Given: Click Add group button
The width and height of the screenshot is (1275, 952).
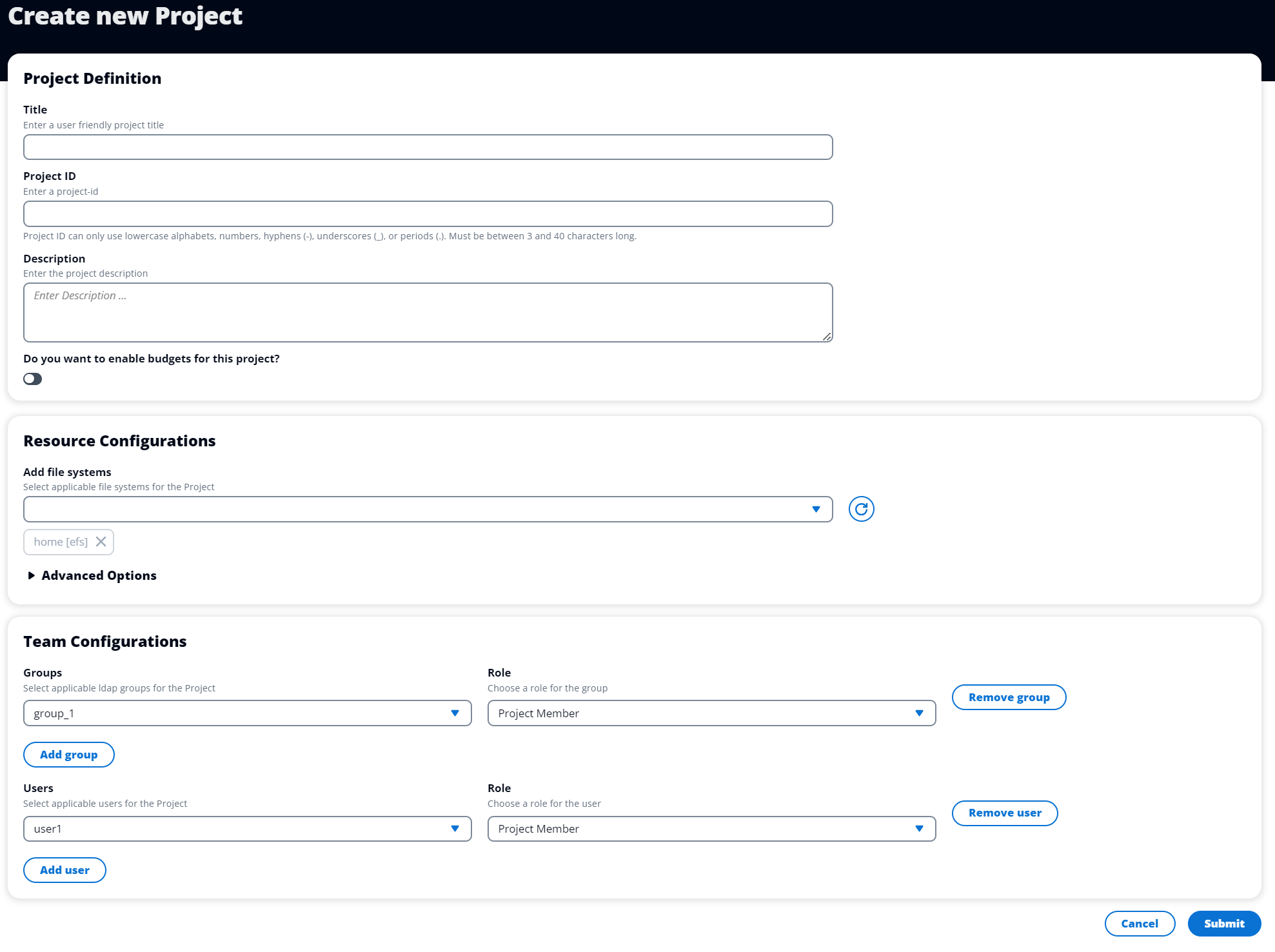Looking at the screenshot, I should click(x=69, y=754).
